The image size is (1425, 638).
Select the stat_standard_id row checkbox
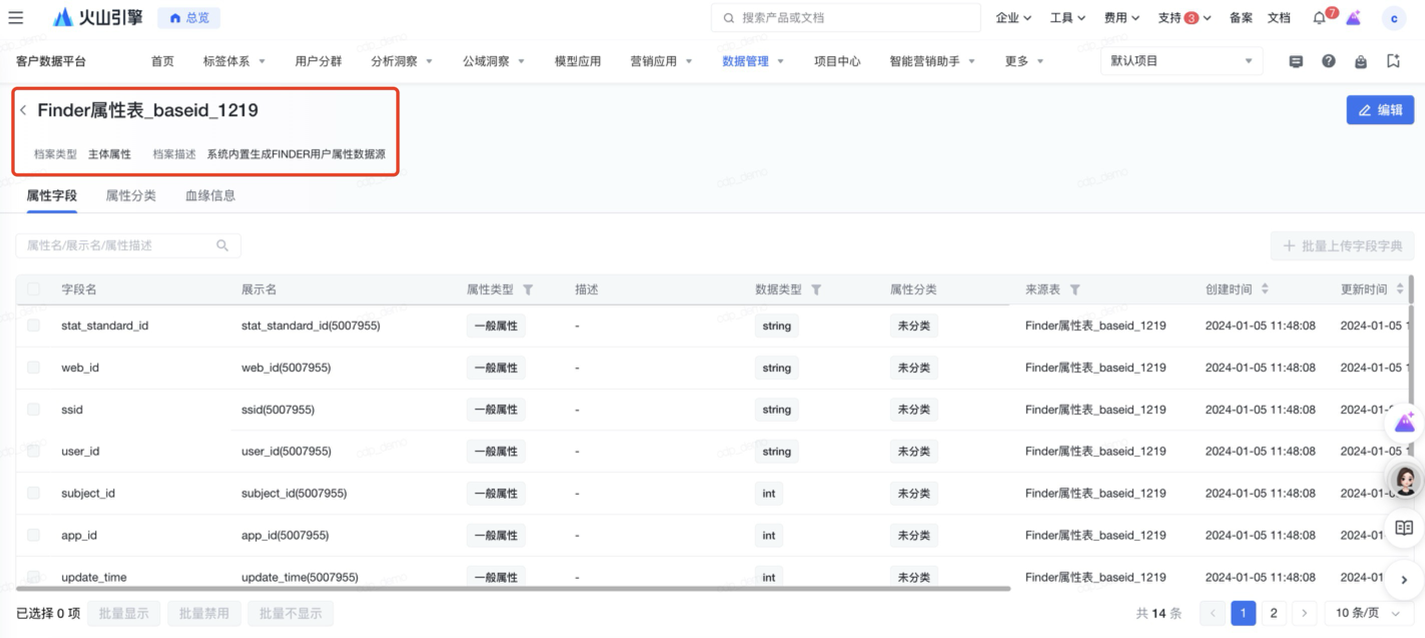tap(34, 326)
